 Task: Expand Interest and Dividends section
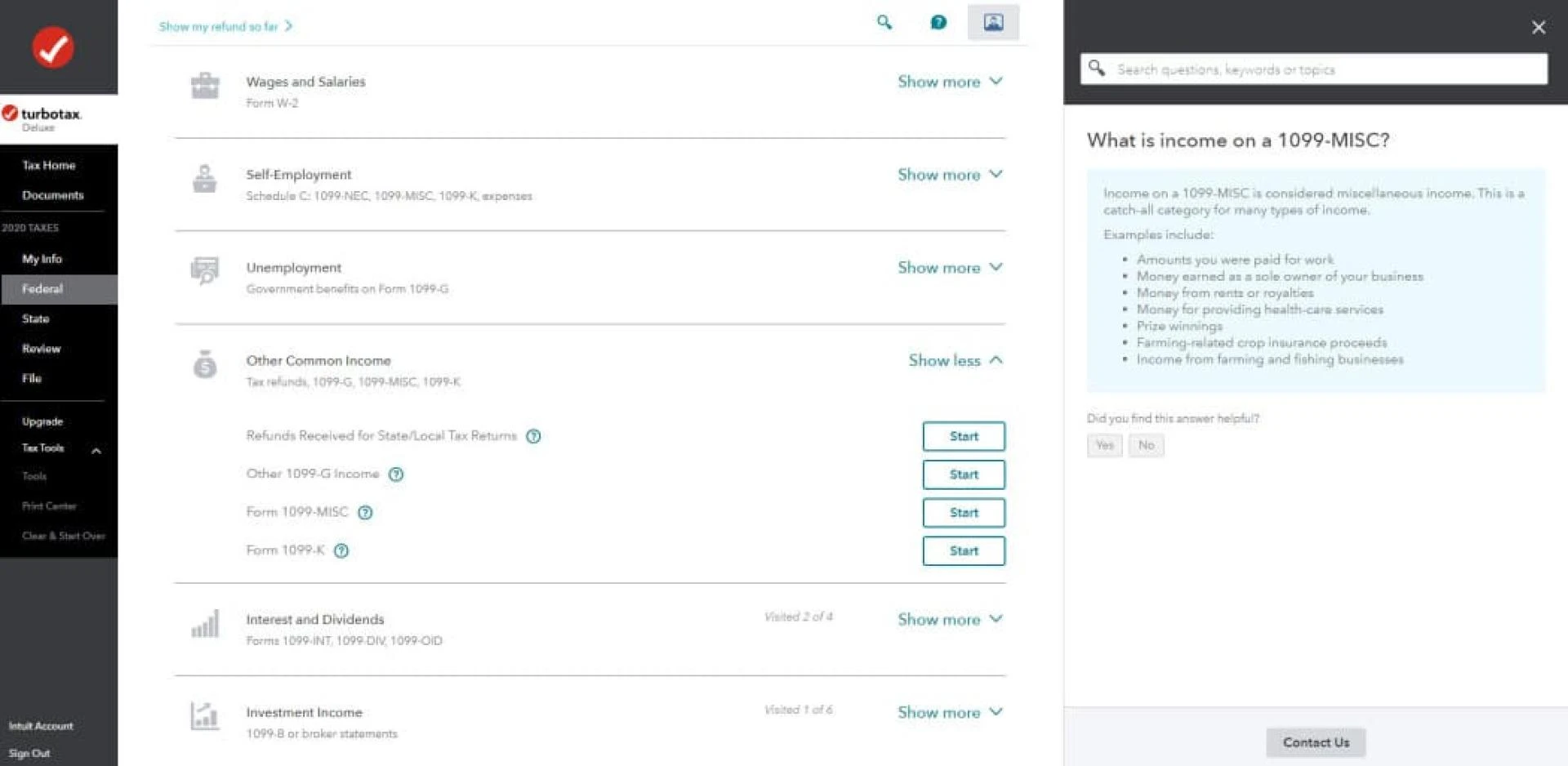point(949,619)
